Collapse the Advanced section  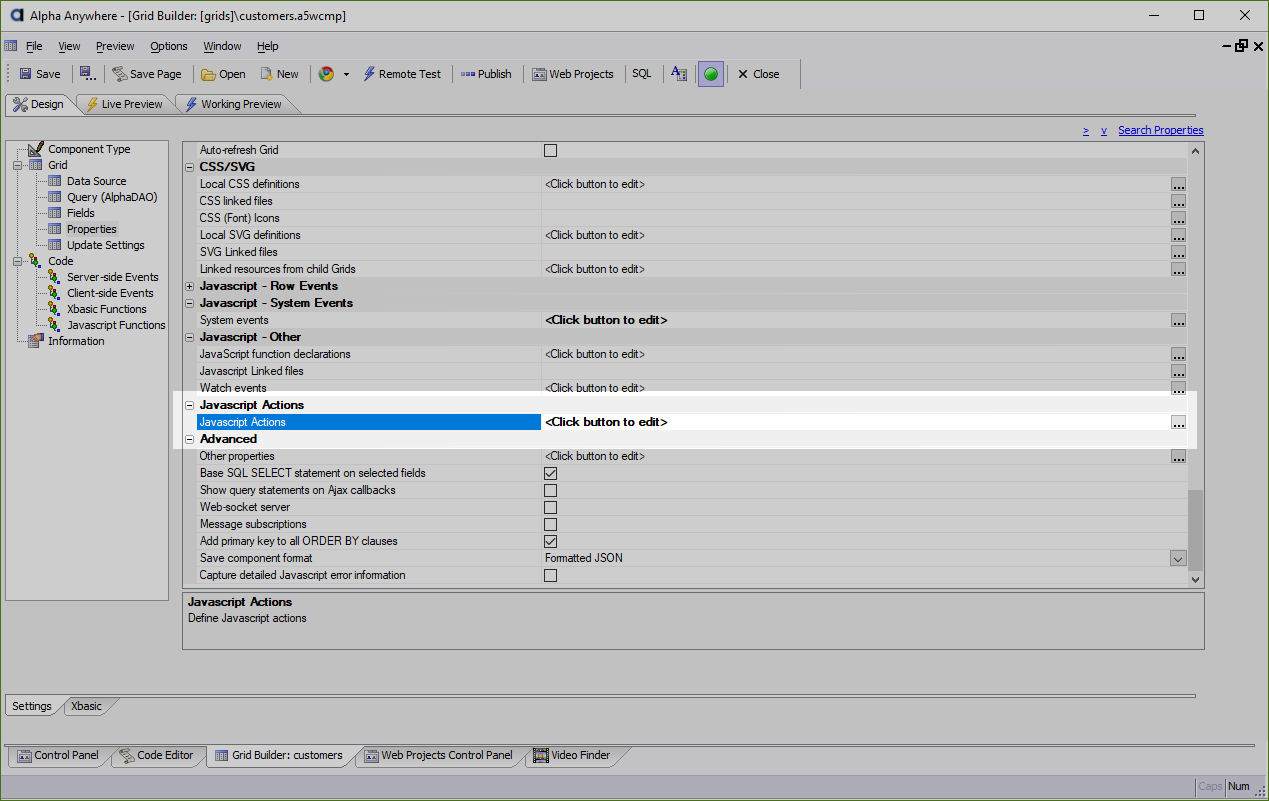190,439
